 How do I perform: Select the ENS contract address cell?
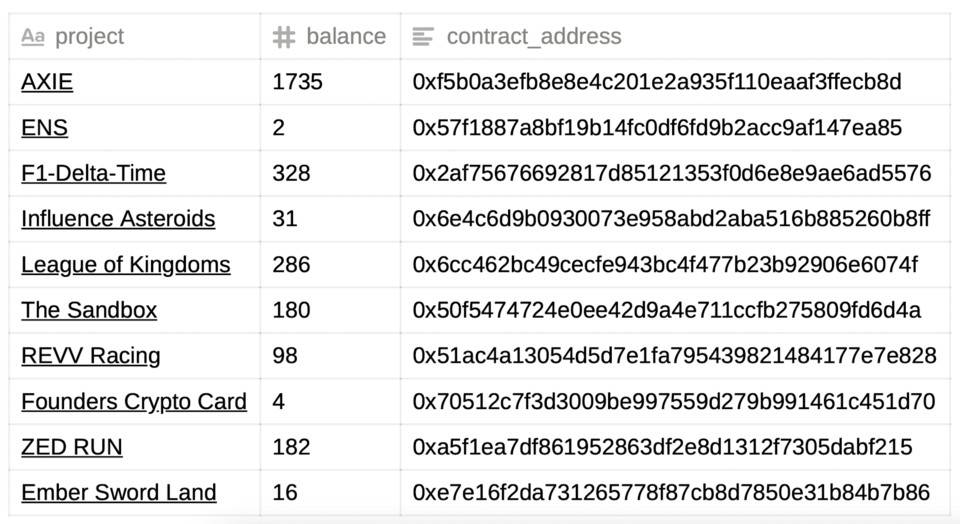(676, 128)
